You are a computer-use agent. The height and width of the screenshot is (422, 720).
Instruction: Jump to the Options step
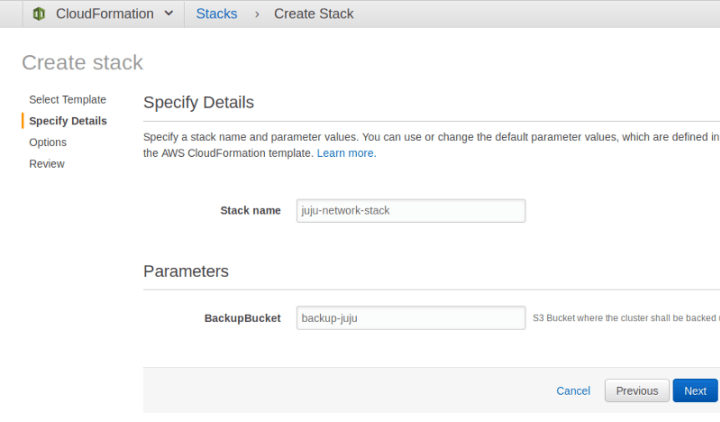48,142
